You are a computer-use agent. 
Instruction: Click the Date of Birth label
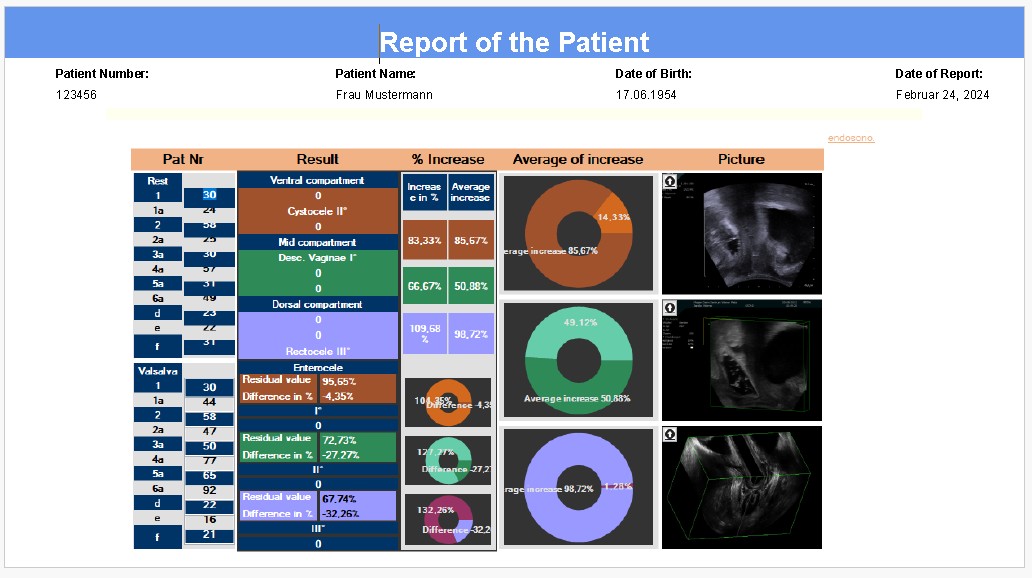click(653, 74)
